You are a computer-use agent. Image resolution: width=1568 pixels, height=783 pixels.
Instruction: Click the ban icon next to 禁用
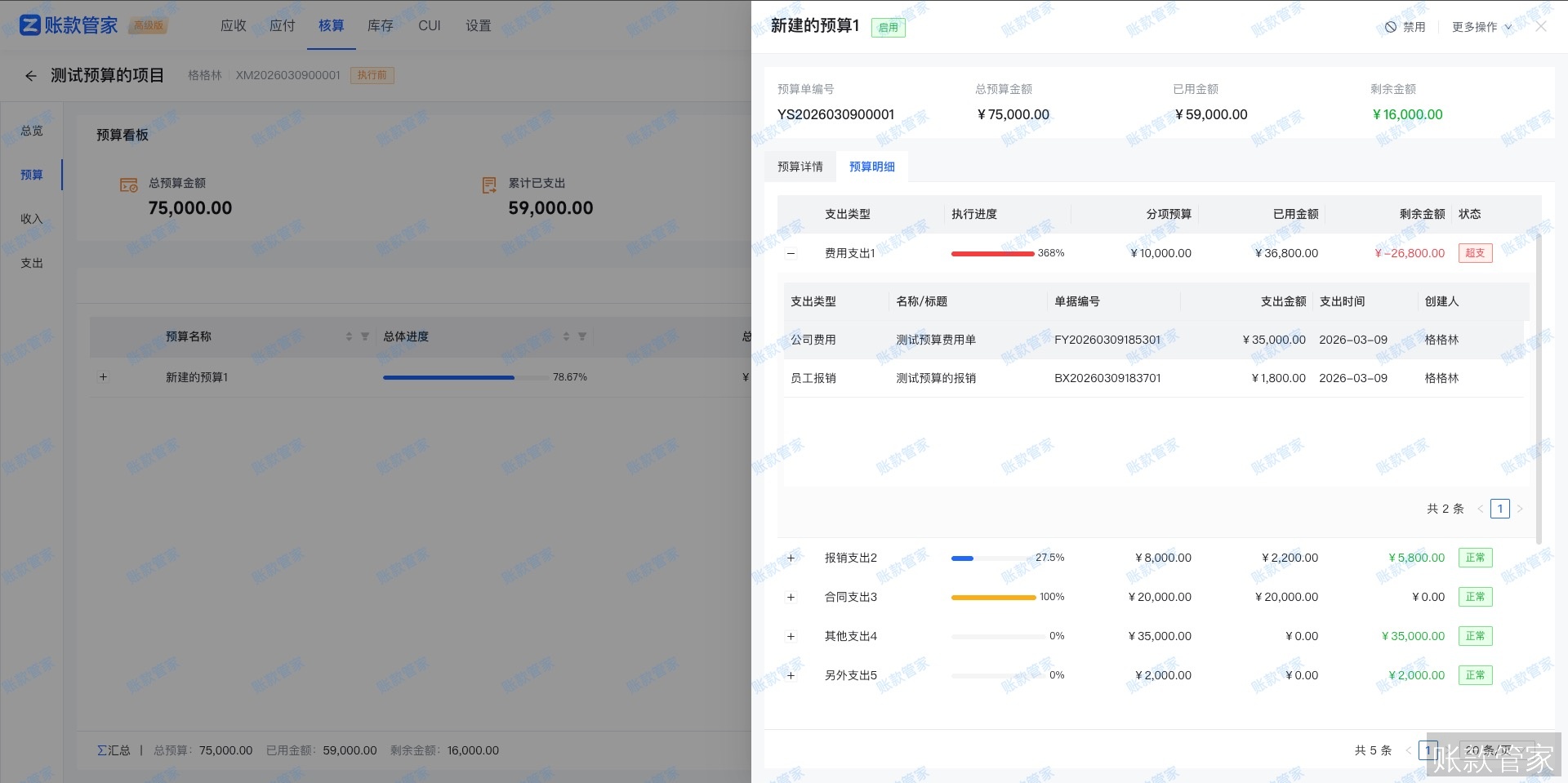click(x=1390, y=26)
